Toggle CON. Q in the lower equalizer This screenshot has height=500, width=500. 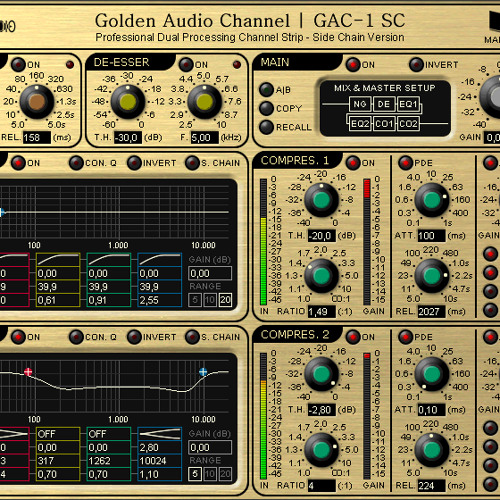click(x=76, y=337)
